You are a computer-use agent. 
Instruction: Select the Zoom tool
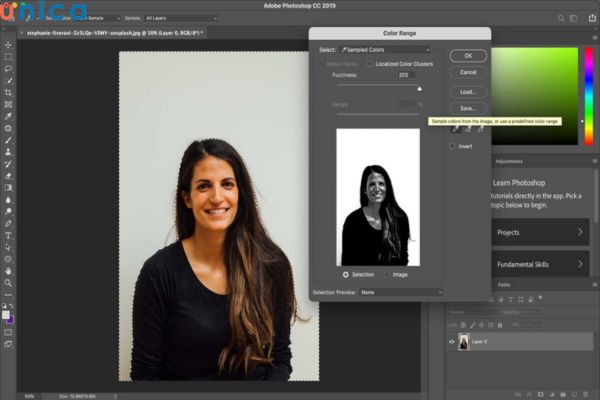[8, 283]
